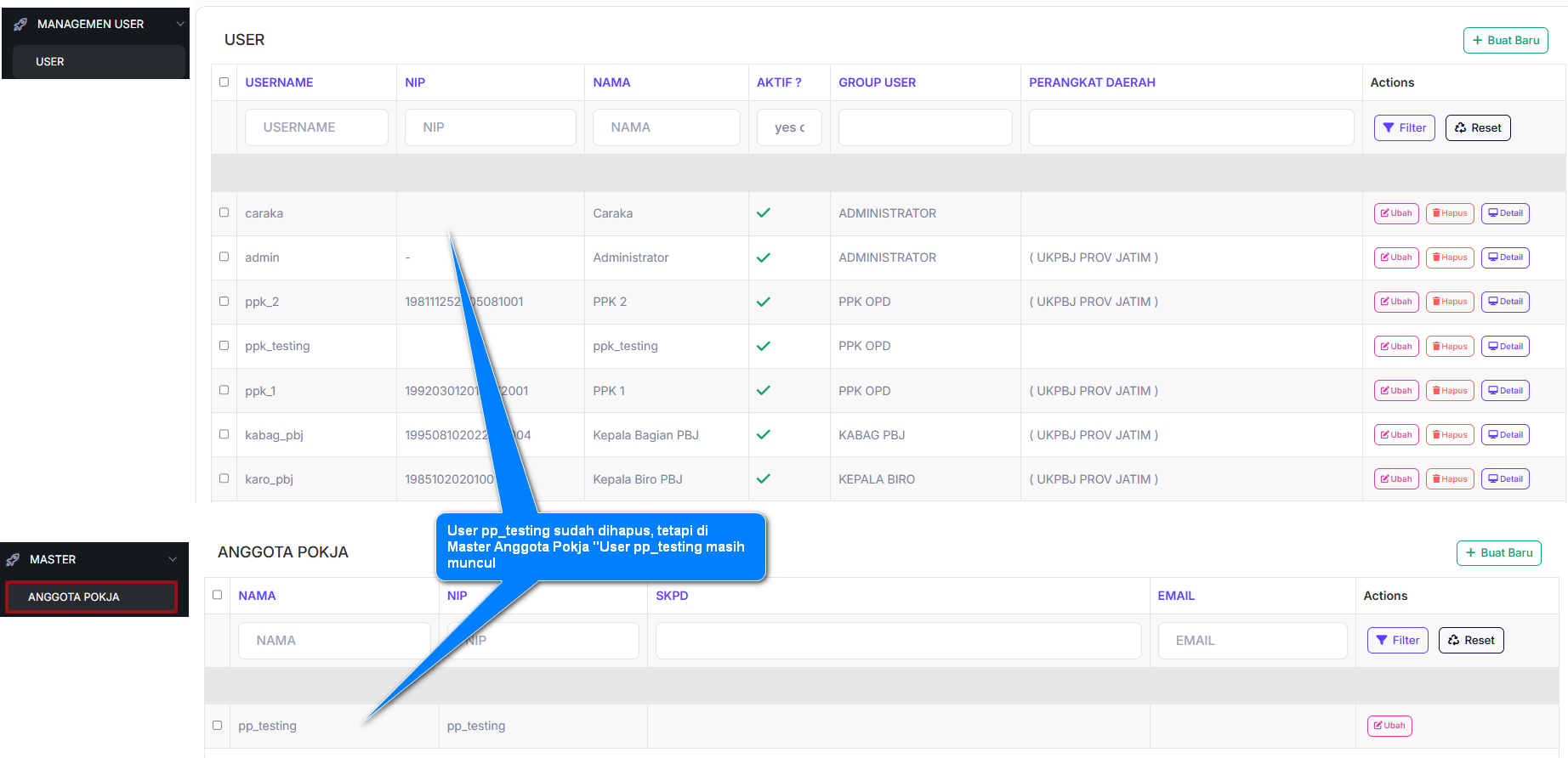Open Detail for user kabag_pbj
The width and height of the screenshot is (1568, 758).
pyautogui.click(x=1504, y=435)
